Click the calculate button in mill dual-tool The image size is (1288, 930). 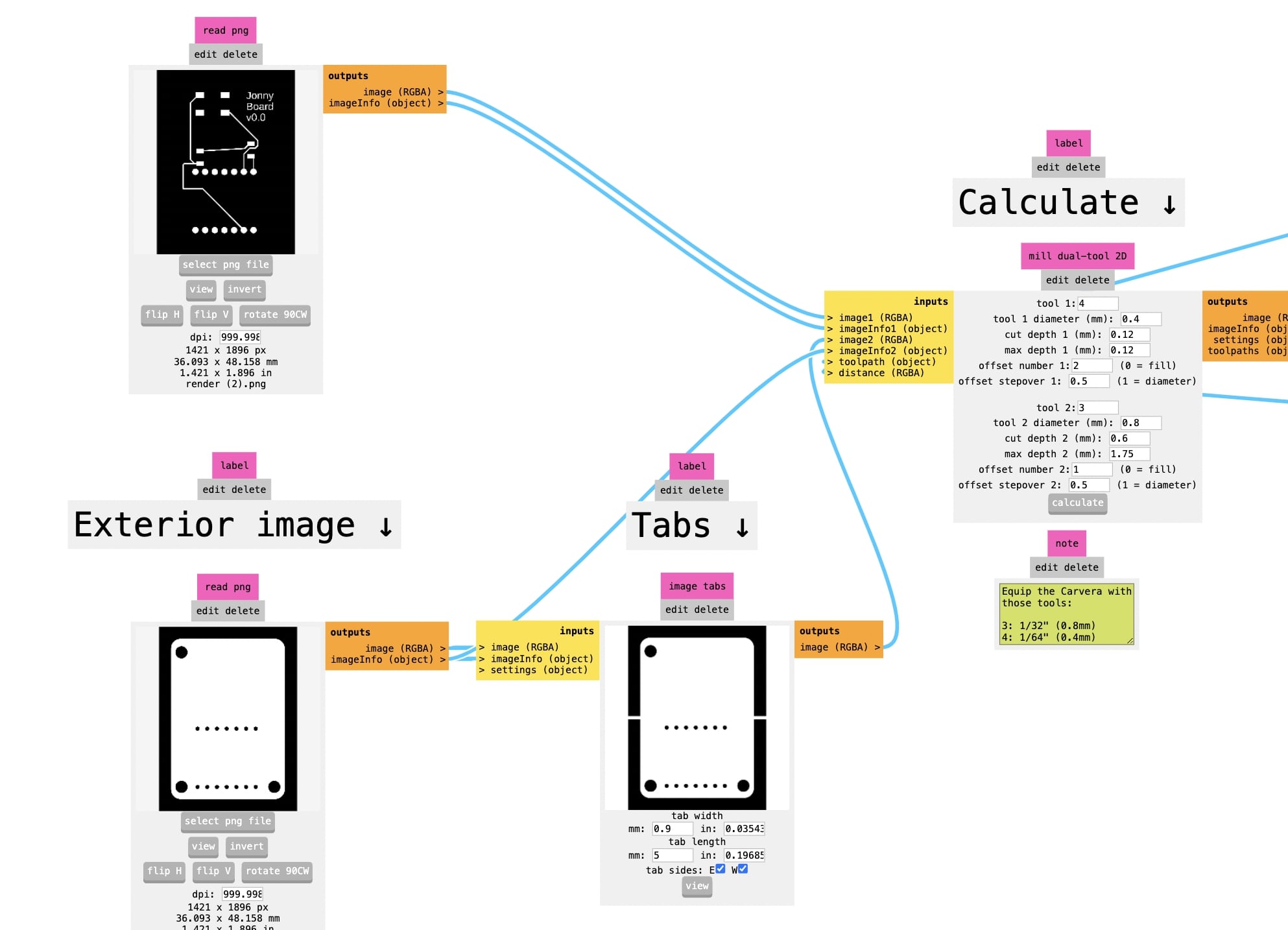tap(1074, 502)
